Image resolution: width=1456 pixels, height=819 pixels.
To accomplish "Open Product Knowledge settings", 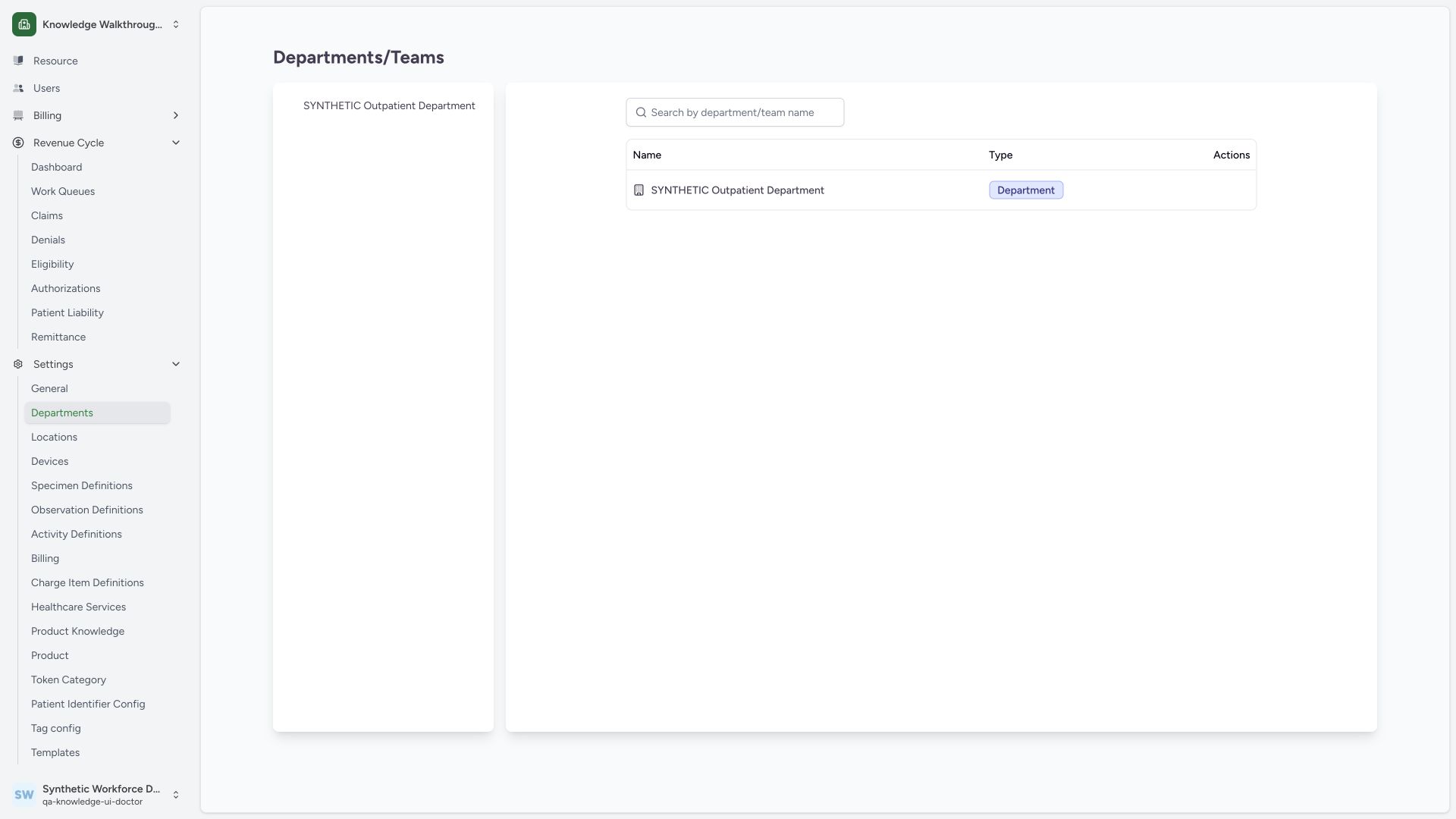I will point(77,631).
